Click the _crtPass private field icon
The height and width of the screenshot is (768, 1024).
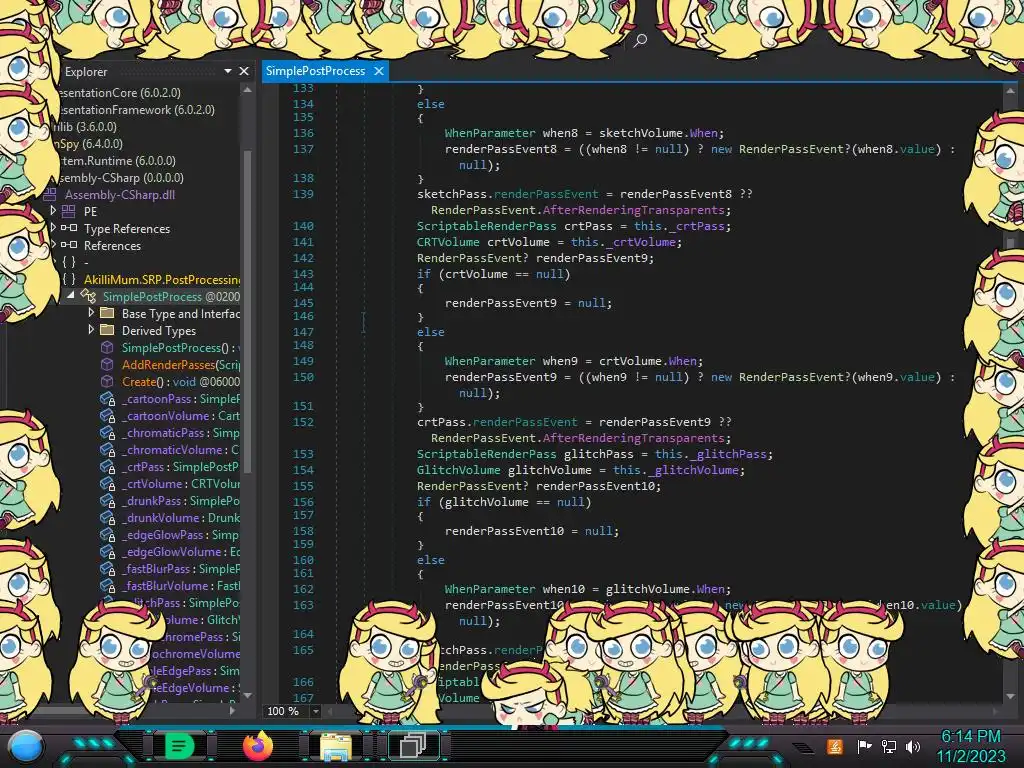click(107, 467)
